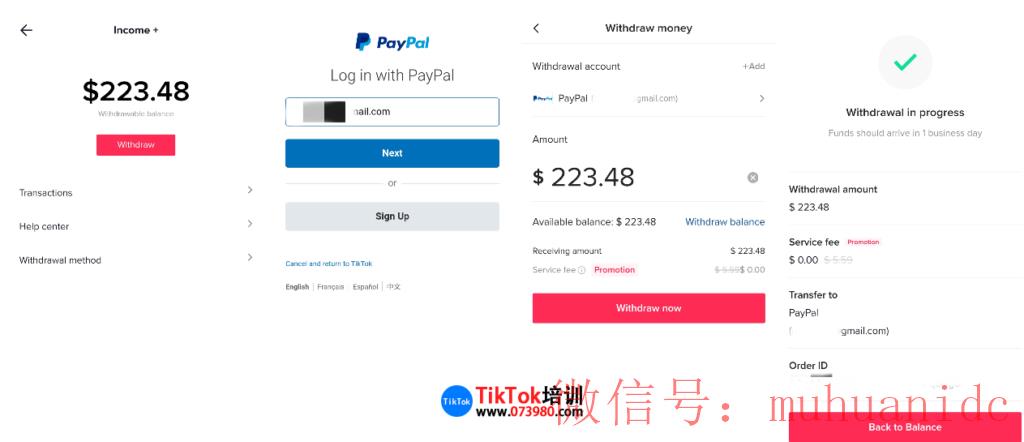Click Cancel and return to TikTok
Screen dimensions: 1024x442
[x=328, y=264]
